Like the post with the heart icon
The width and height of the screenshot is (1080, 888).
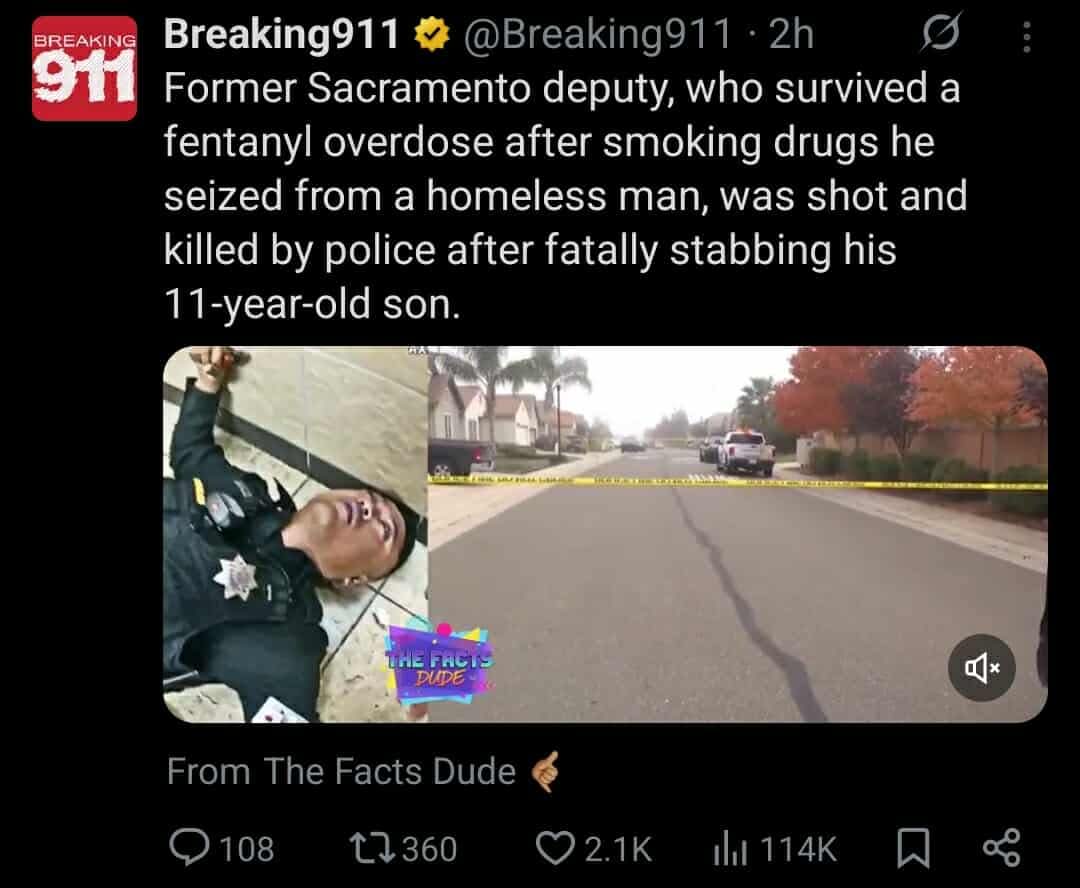(555, 848)
